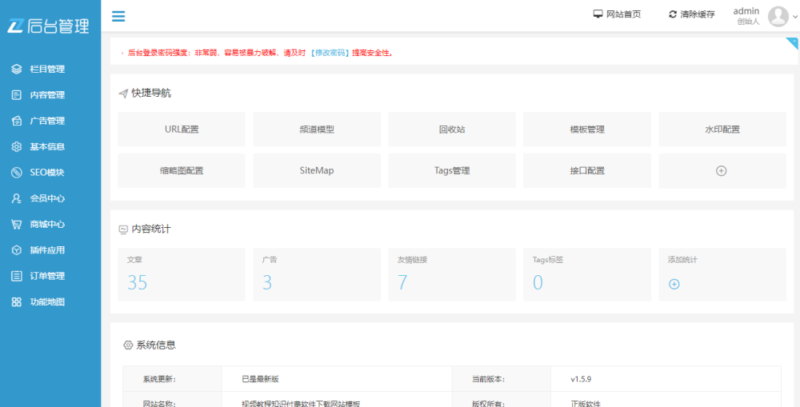Click the blue corner badge on notice
The height and width of the screenshot is (407, 800).
[793, 42]
